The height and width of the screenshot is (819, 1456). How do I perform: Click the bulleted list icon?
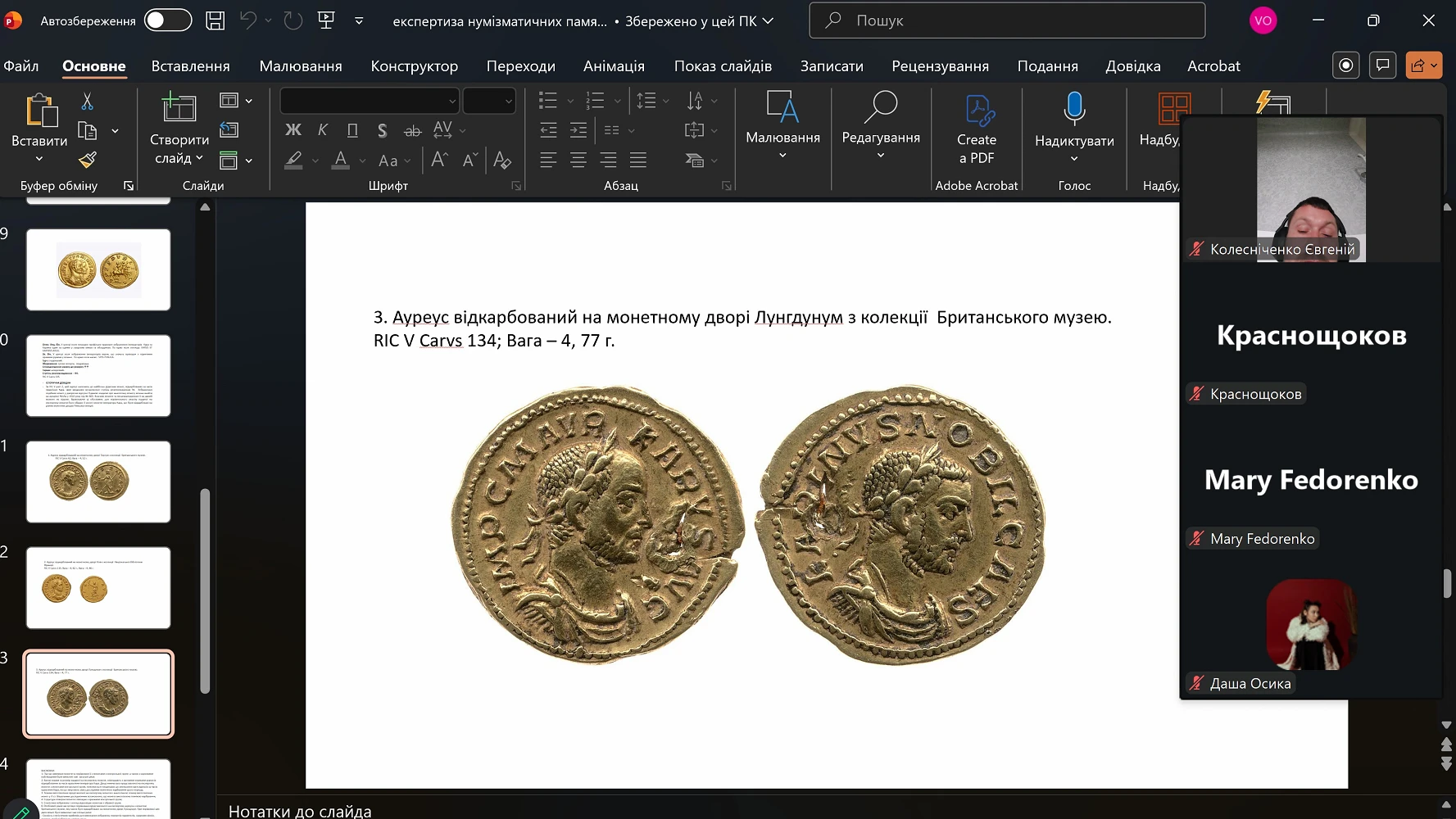click(547, 101)
